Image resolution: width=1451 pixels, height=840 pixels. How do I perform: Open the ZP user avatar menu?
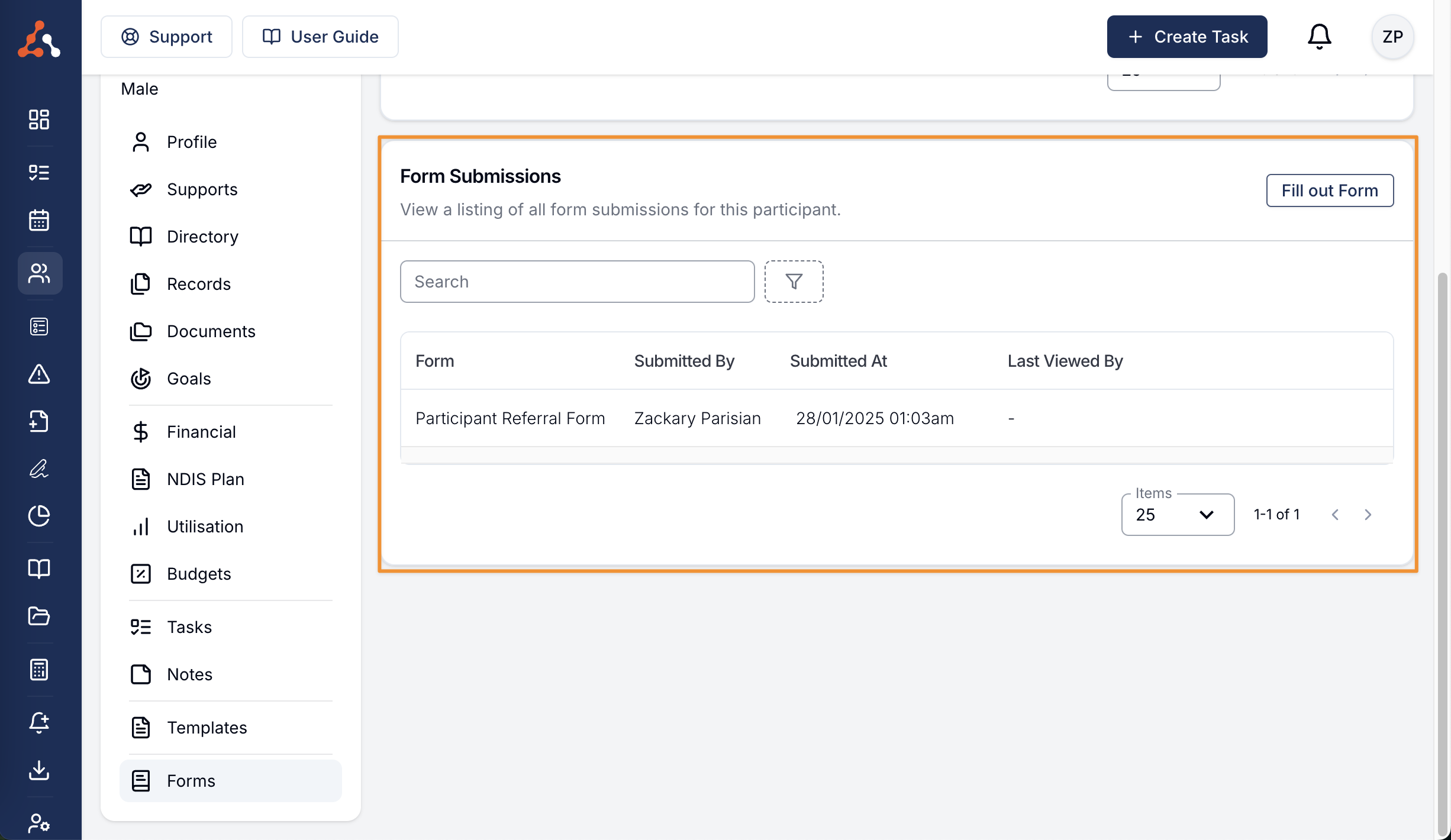tap(1392, 37)
